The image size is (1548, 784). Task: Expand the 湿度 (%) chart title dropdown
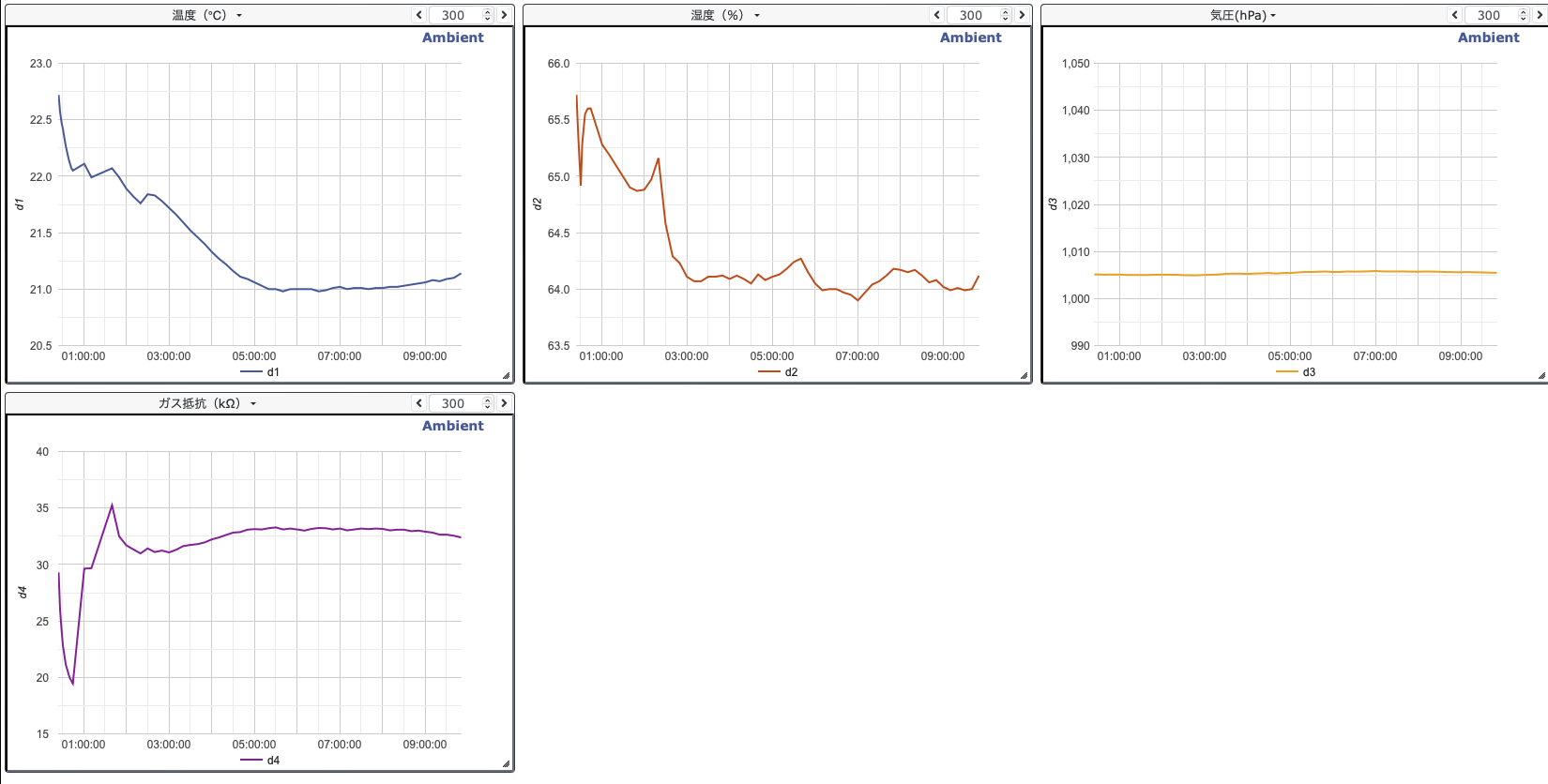[725, 15]
